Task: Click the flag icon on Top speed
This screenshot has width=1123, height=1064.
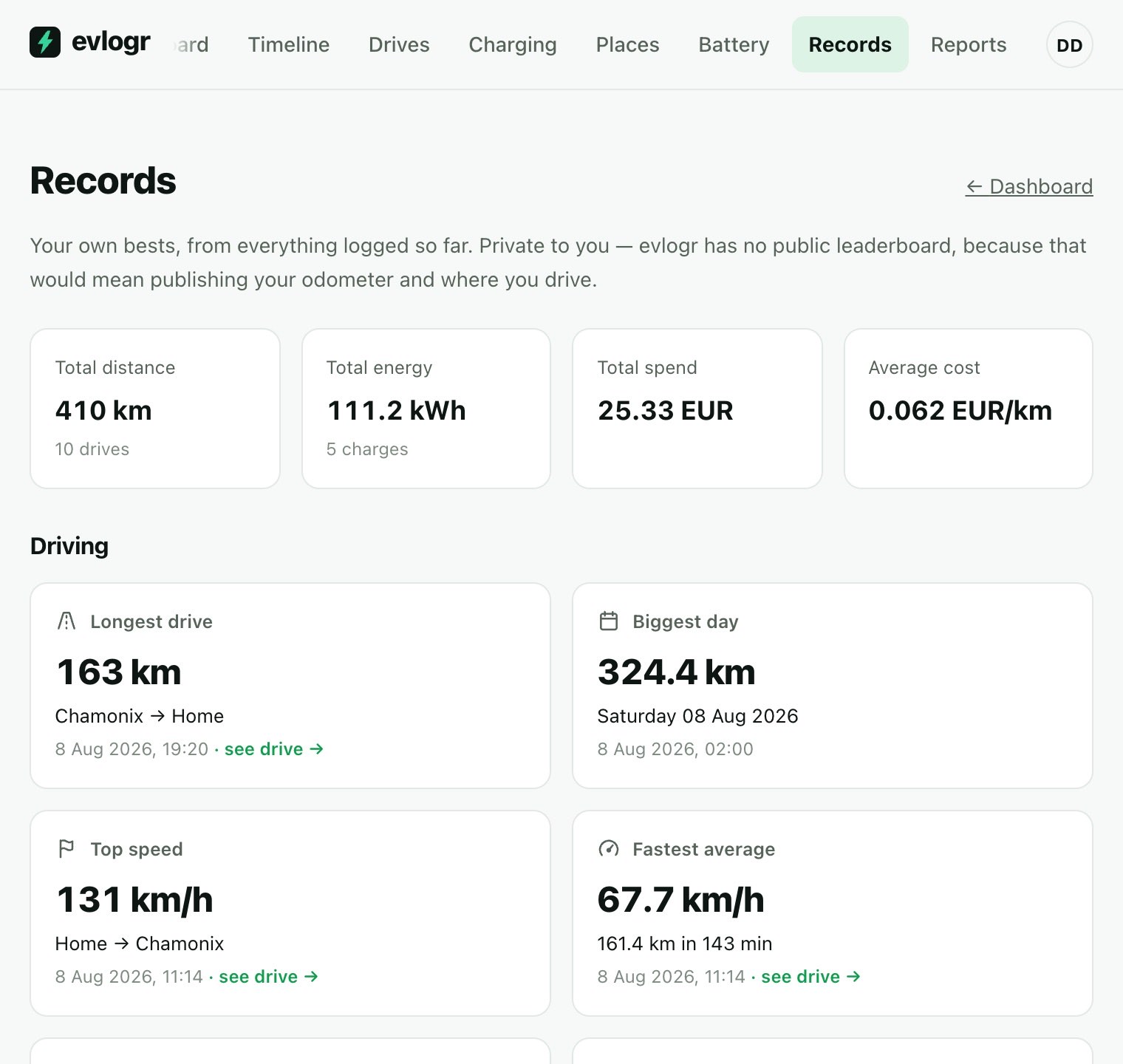Action: click(x=66, y=848)
